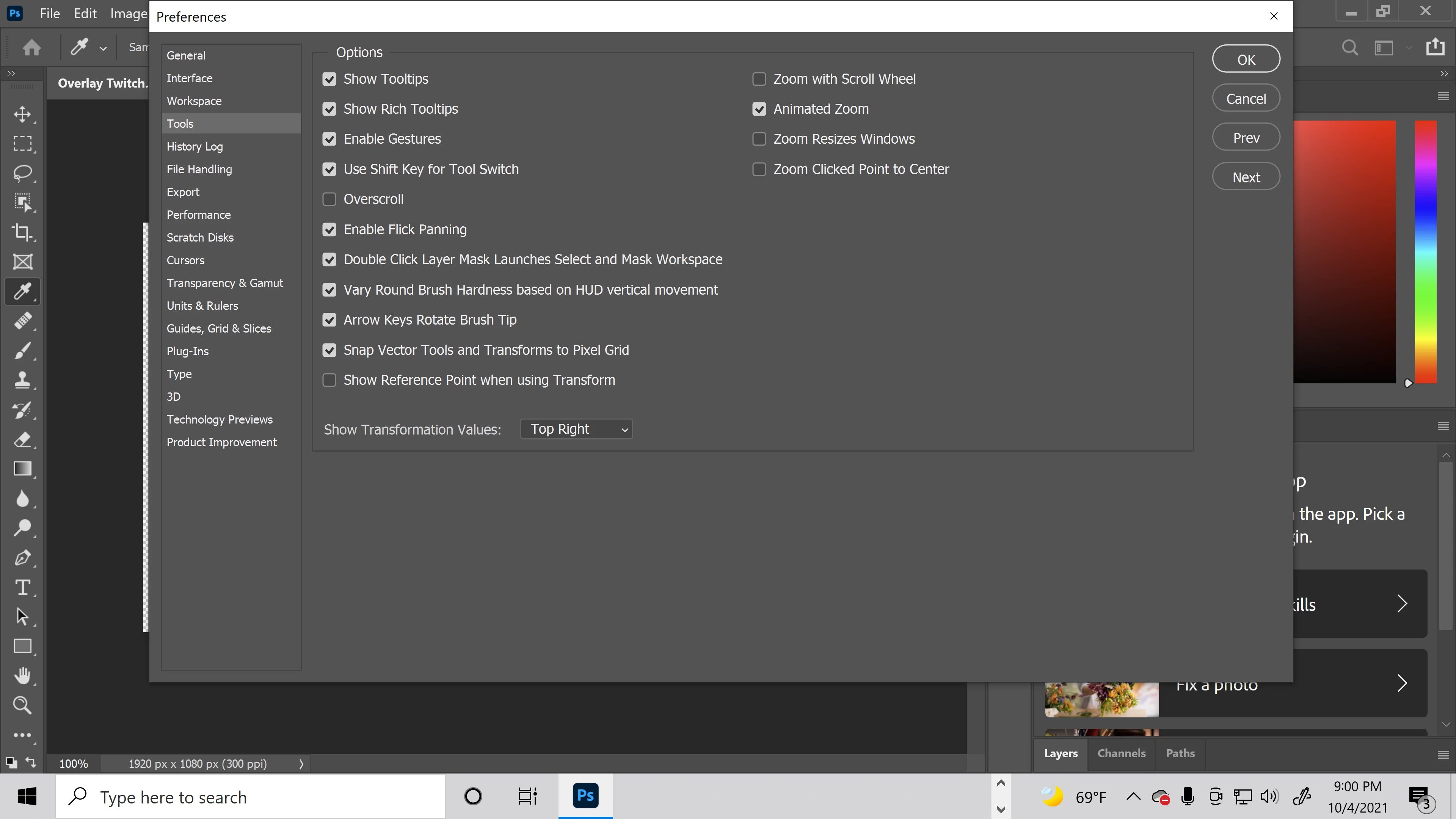Open the Performance preferences category
The image size is (1456, 819).
pyautogui.click(x=198, y=215)
